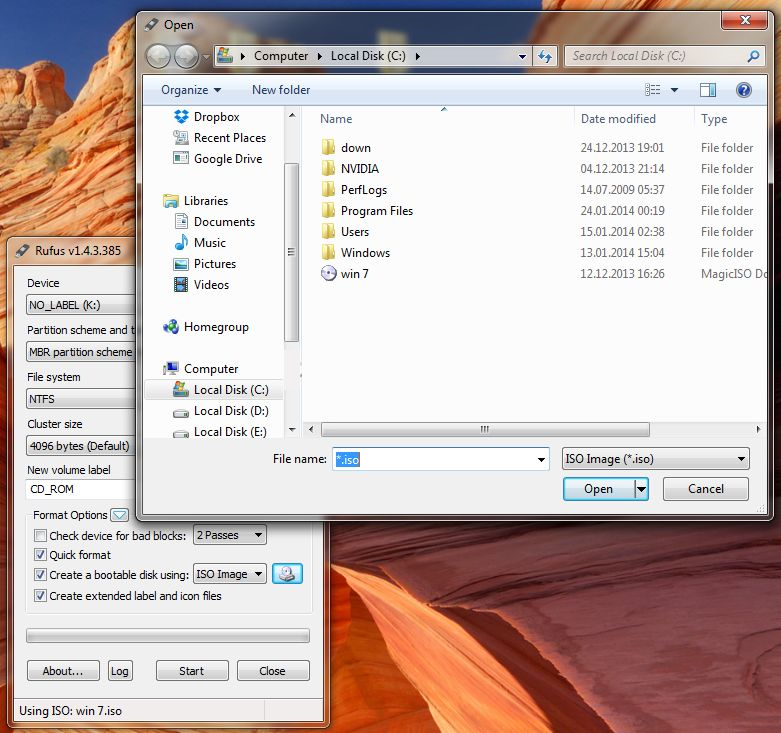Image resolution: width=781 pixels, height=733 pixels.
Task: Disable Create extended label and icon files
Action: (41, 596)
